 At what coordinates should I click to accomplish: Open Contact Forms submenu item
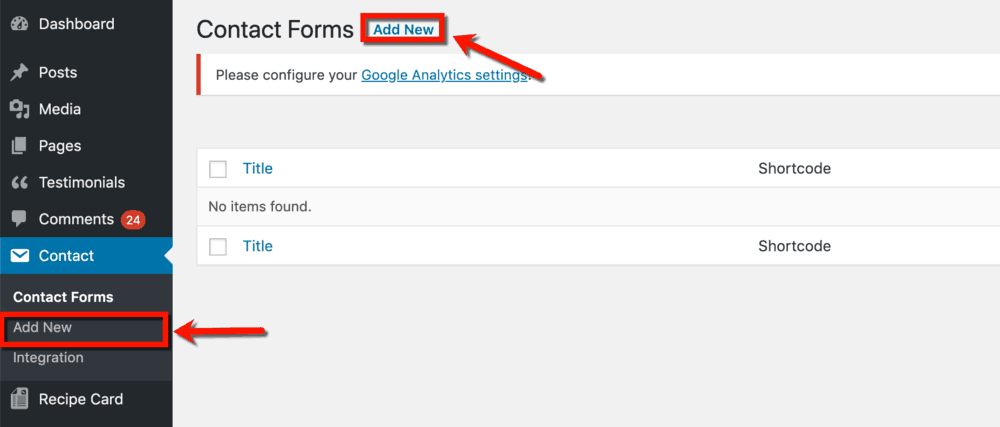pyautogui.click(x=63, y=297)
